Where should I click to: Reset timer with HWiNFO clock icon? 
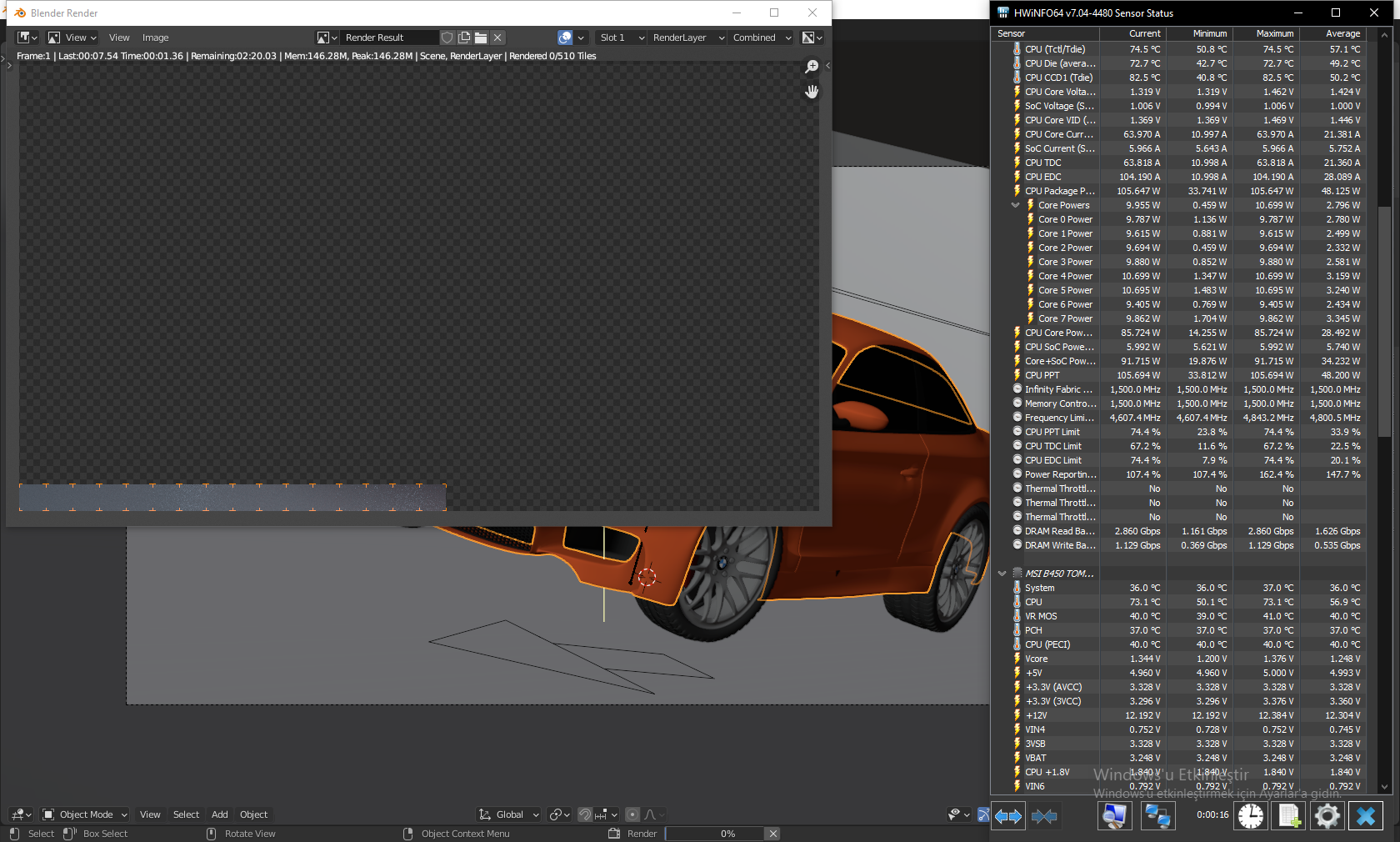(x=1250, y=815)
